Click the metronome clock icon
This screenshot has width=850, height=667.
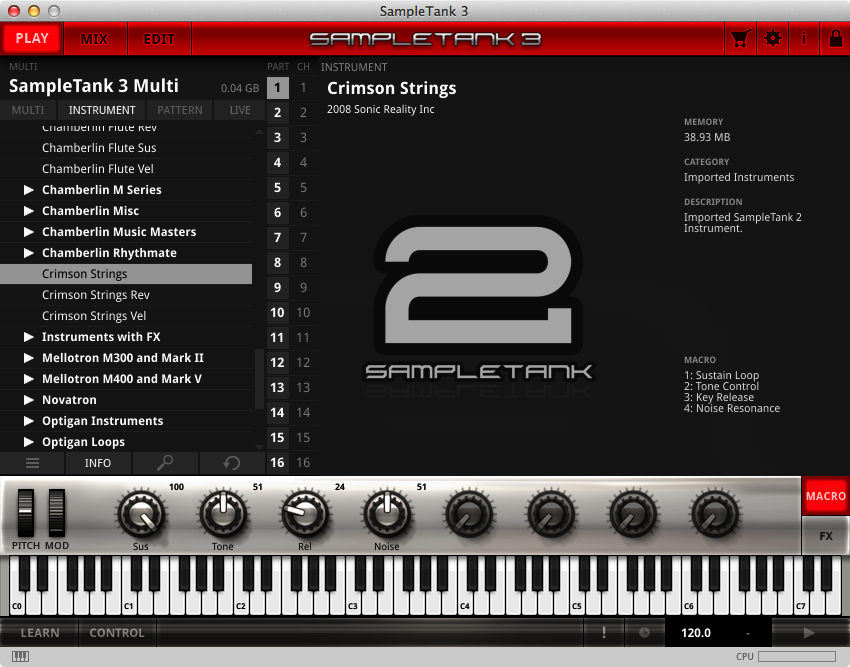pyautogui.click(x=644, y=633)
